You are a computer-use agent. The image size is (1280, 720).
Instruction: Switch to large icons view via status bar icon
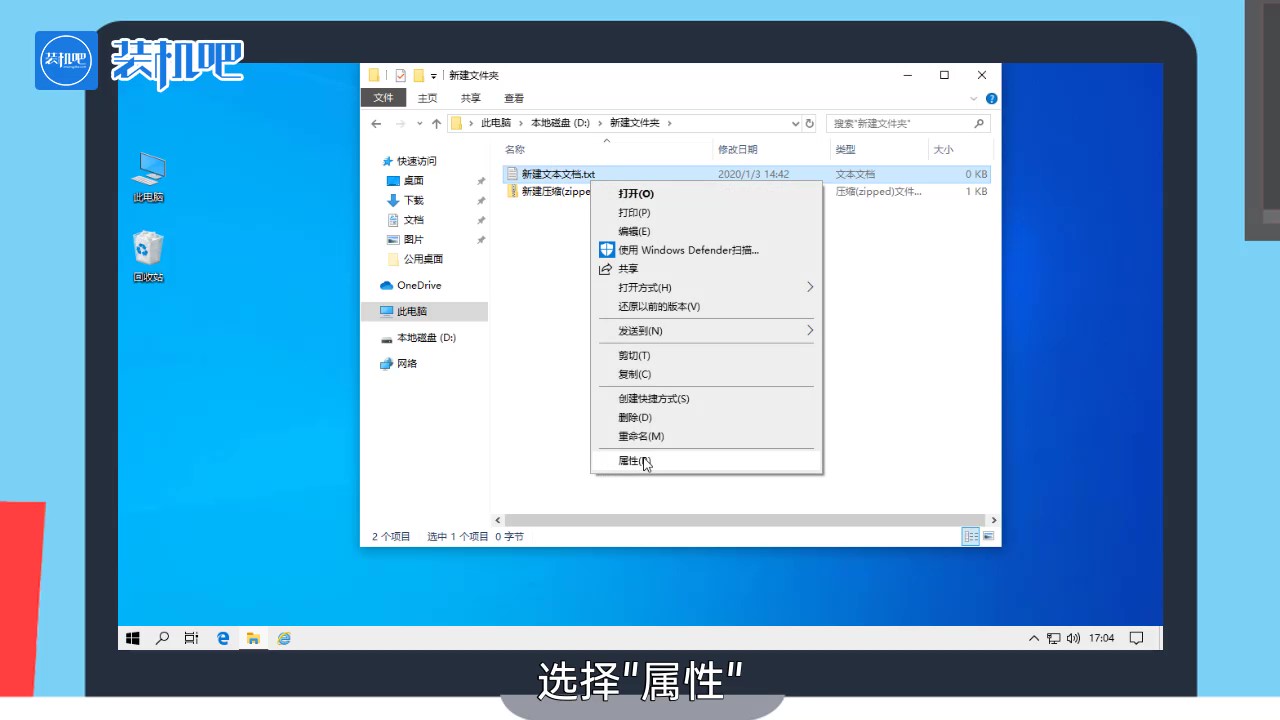coord(988,536)
